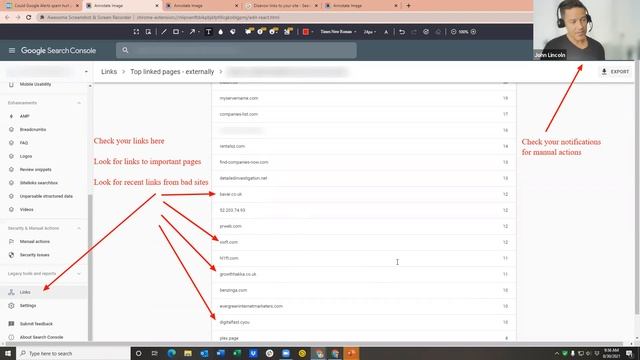Open a new browser tab
Image resolution: width=640 pixels, height=360 pixels.
[408, 6]
